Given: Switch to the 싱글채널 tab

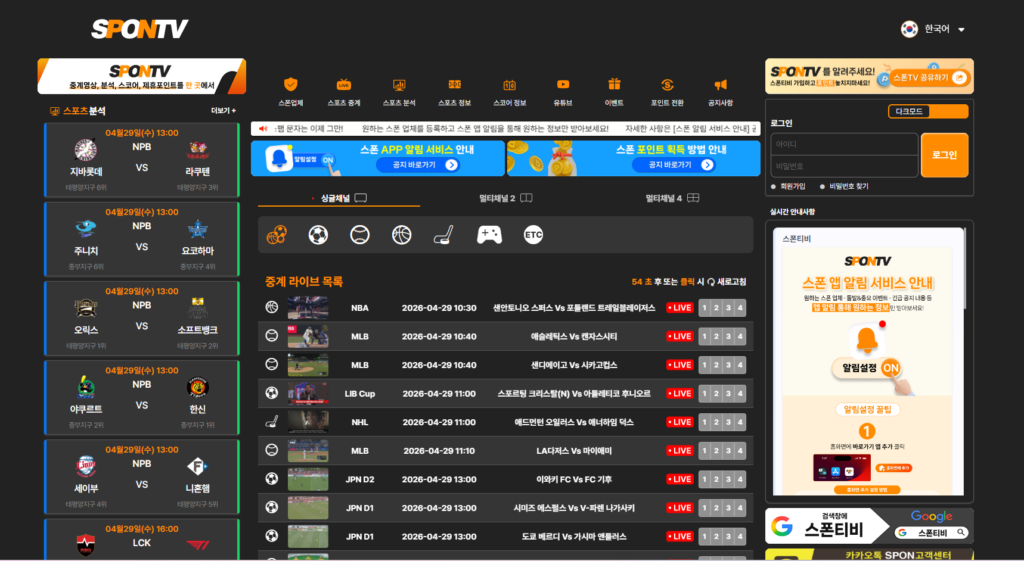Looking at the screenshot, I should 339,198.
